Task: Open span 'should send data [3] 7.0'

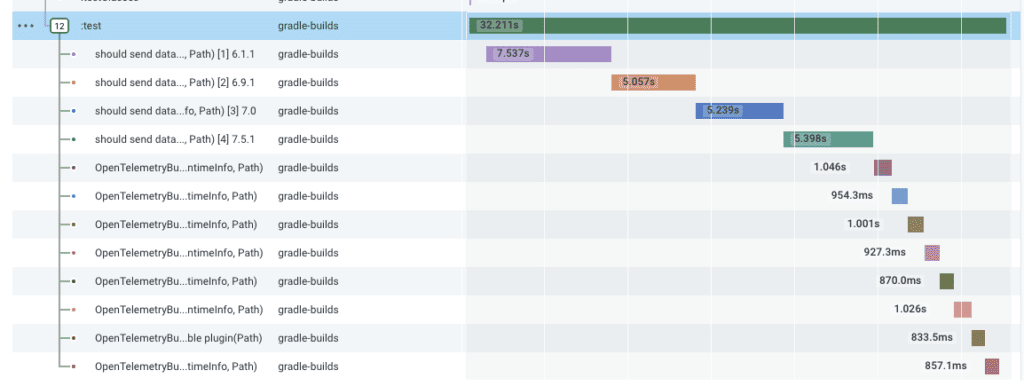Action: (175, 111)
